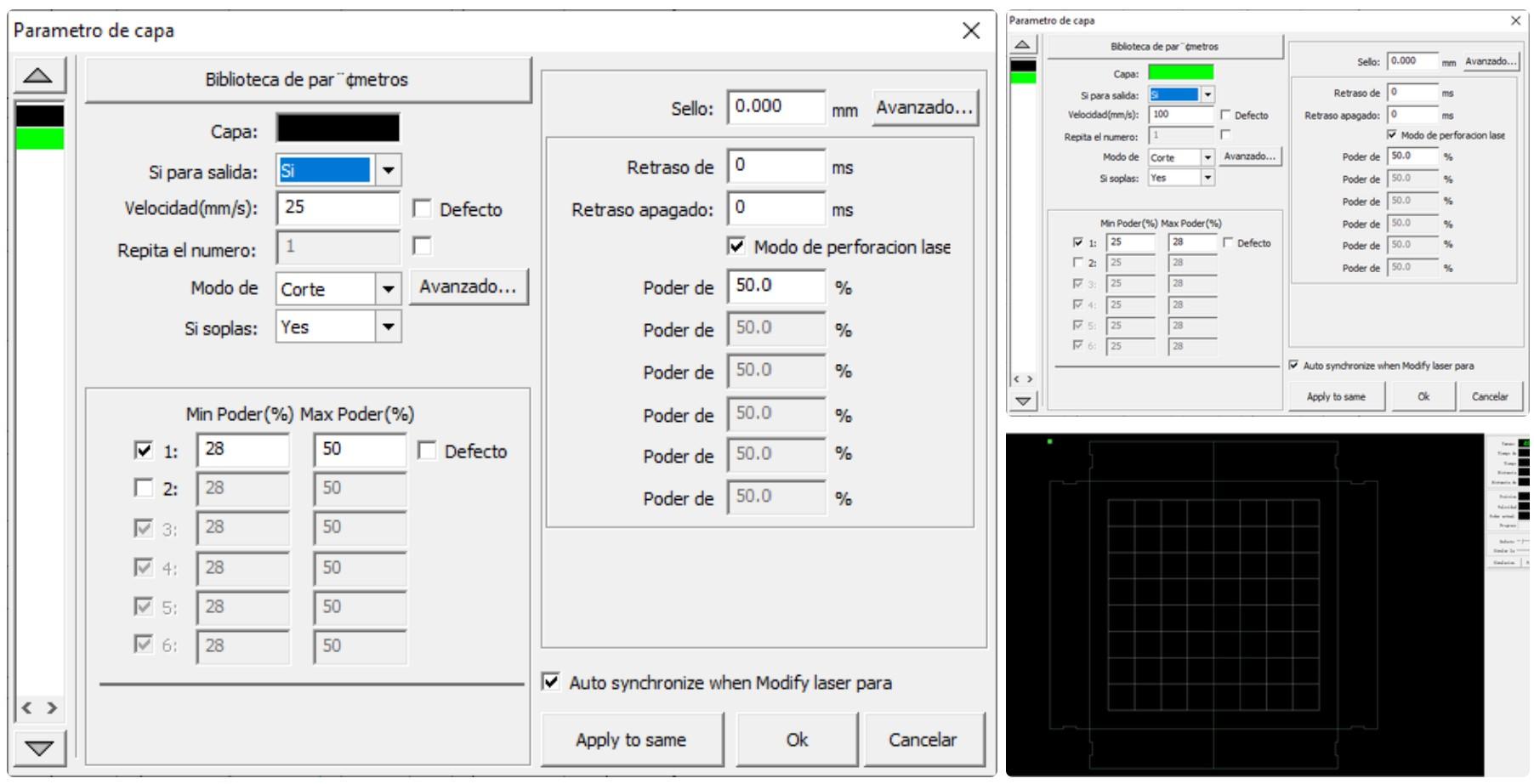Screen dimensions: 1534x784
Task: Click the right chevron in the larger dialog
Action: (x=52, y=707)
